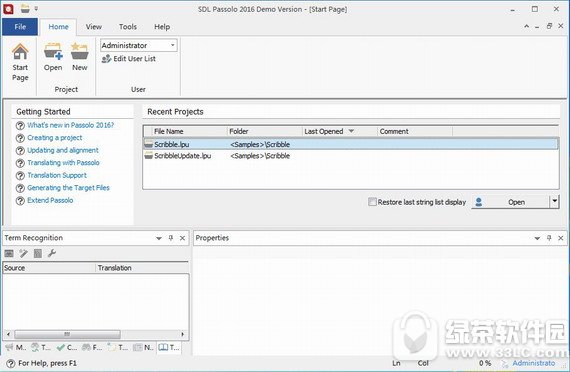The width and height of the screenshot is (570, 372).
Task: Expand the Open button's dropdown arrow
Action: click(x=554, y=201)
